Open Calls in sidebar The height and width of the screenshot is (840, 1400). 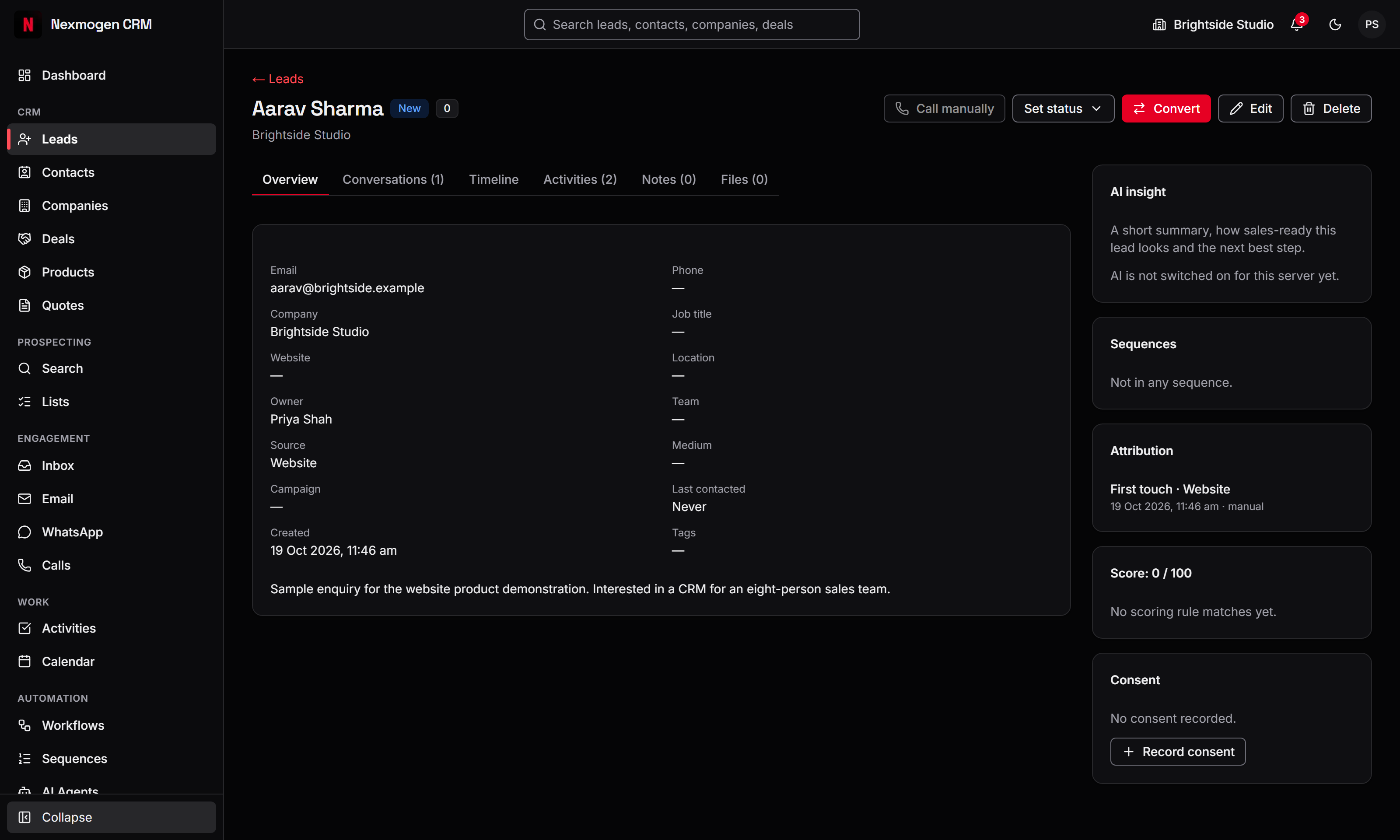(x=111, y=566)
